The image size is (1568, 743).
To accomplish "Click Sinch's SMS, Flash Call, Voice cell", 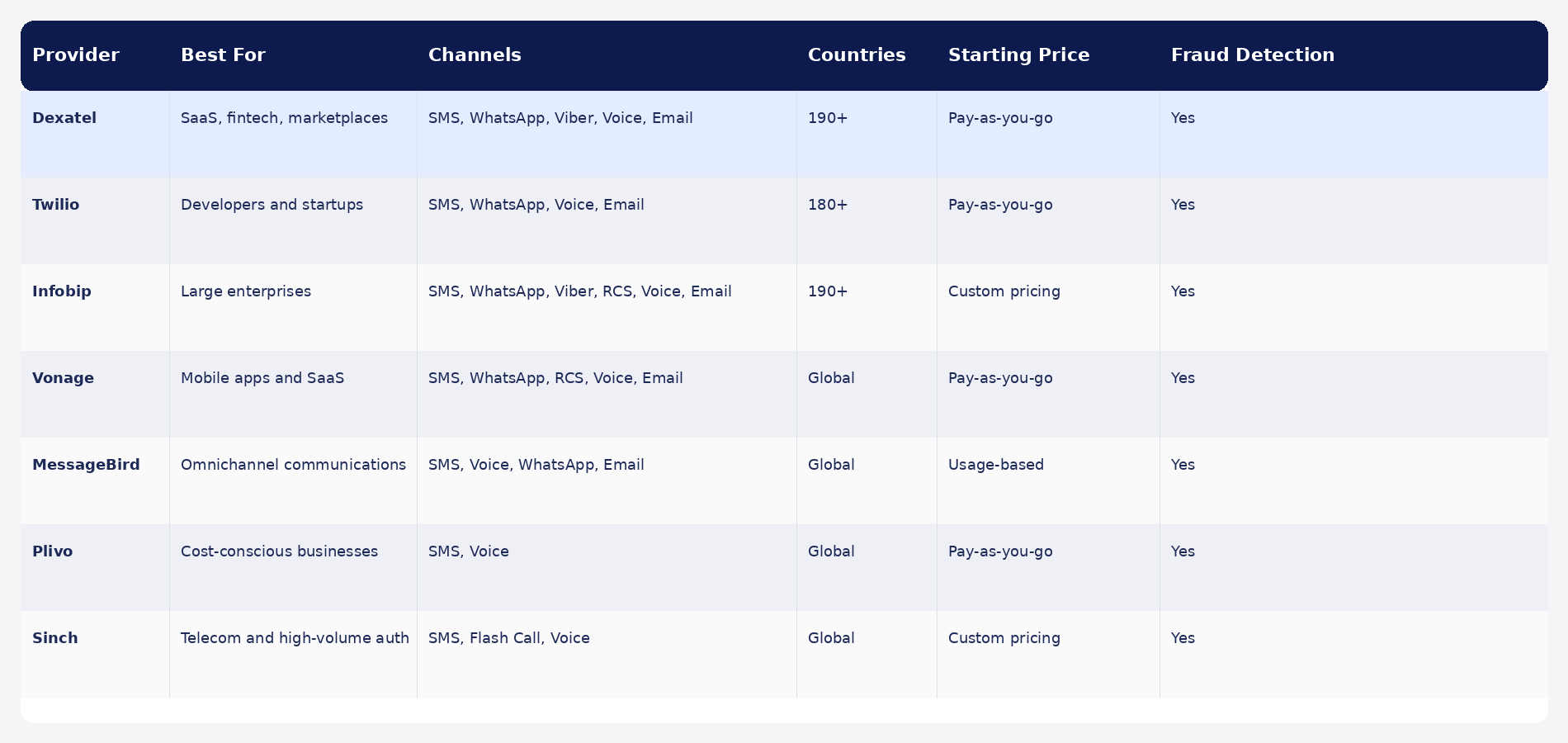I will pyautogui.click(x=509, y=638).
